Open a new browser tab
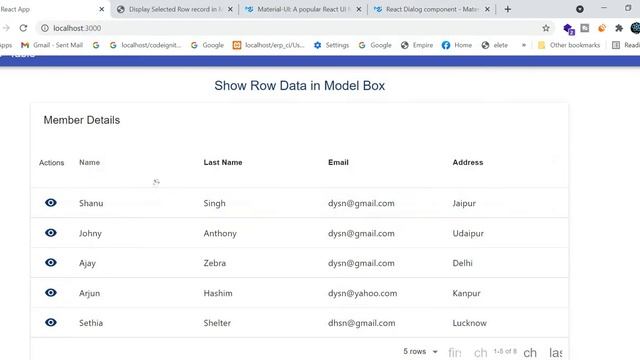Image resolution: width=640 pixels, height=360 pixels. click(x=507, y=9)
